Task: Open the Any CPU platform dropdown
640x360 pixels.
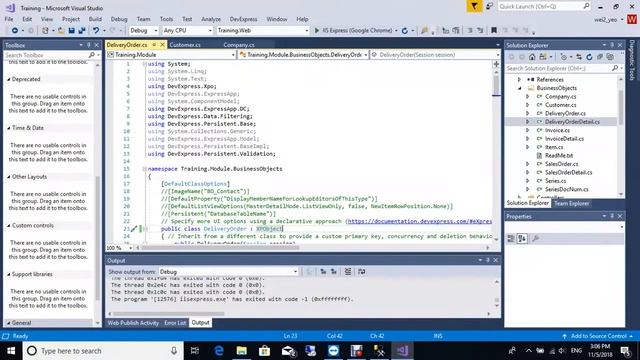Action: click(x=187, y=31)
